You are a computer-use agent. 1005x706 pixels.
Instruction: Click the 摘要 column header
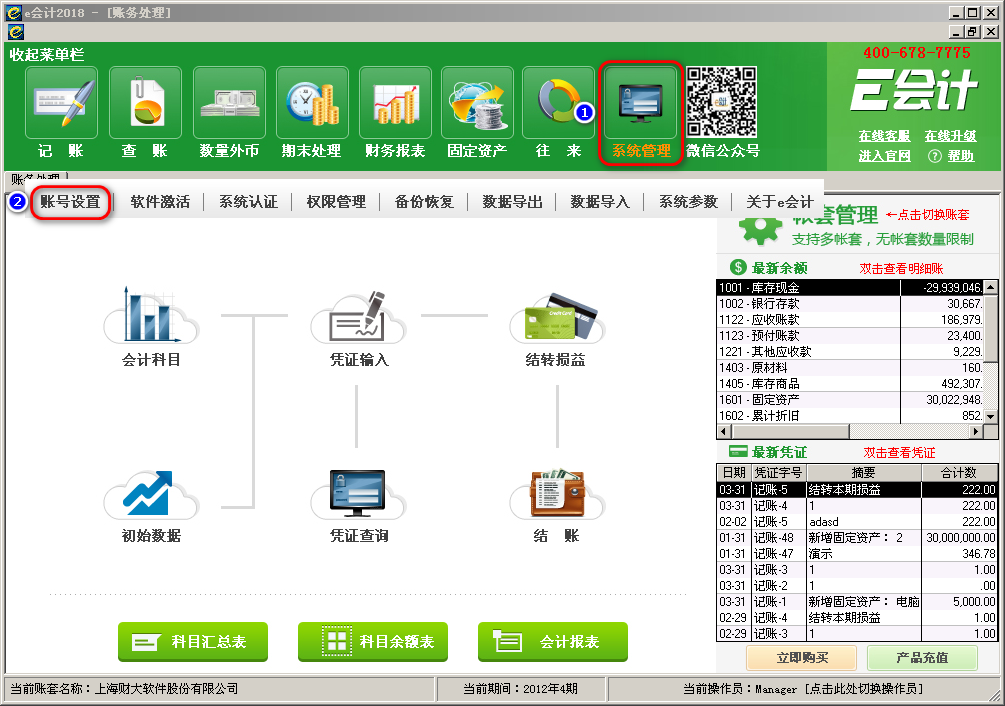(864, 473)
